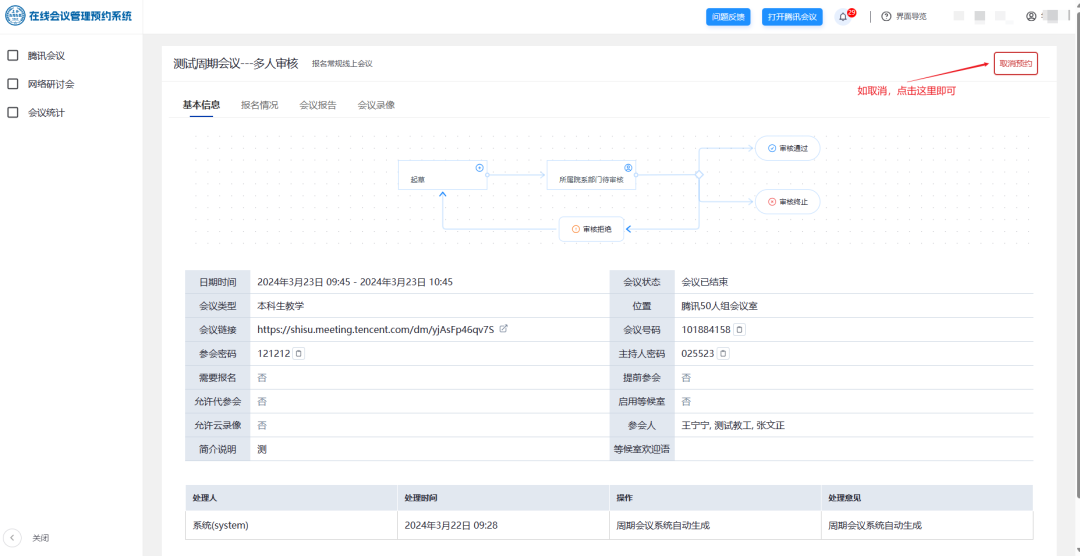
Task: Click the 处理时间 column header
Action: [503, 497]
